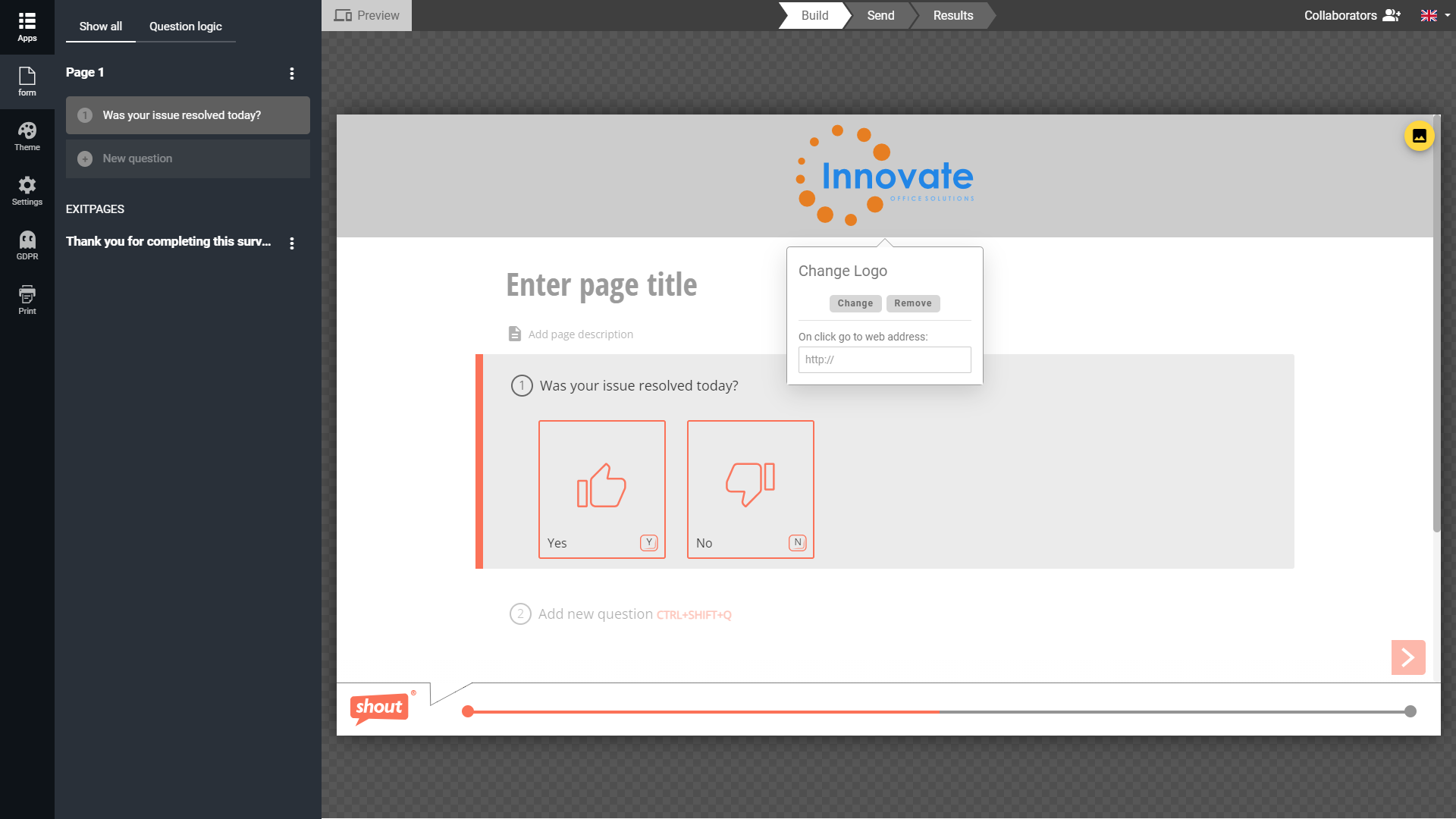The height and width of the screenshot is (819, 1456).
Task: Open the GDPR panel
Action: click(27, 246)
